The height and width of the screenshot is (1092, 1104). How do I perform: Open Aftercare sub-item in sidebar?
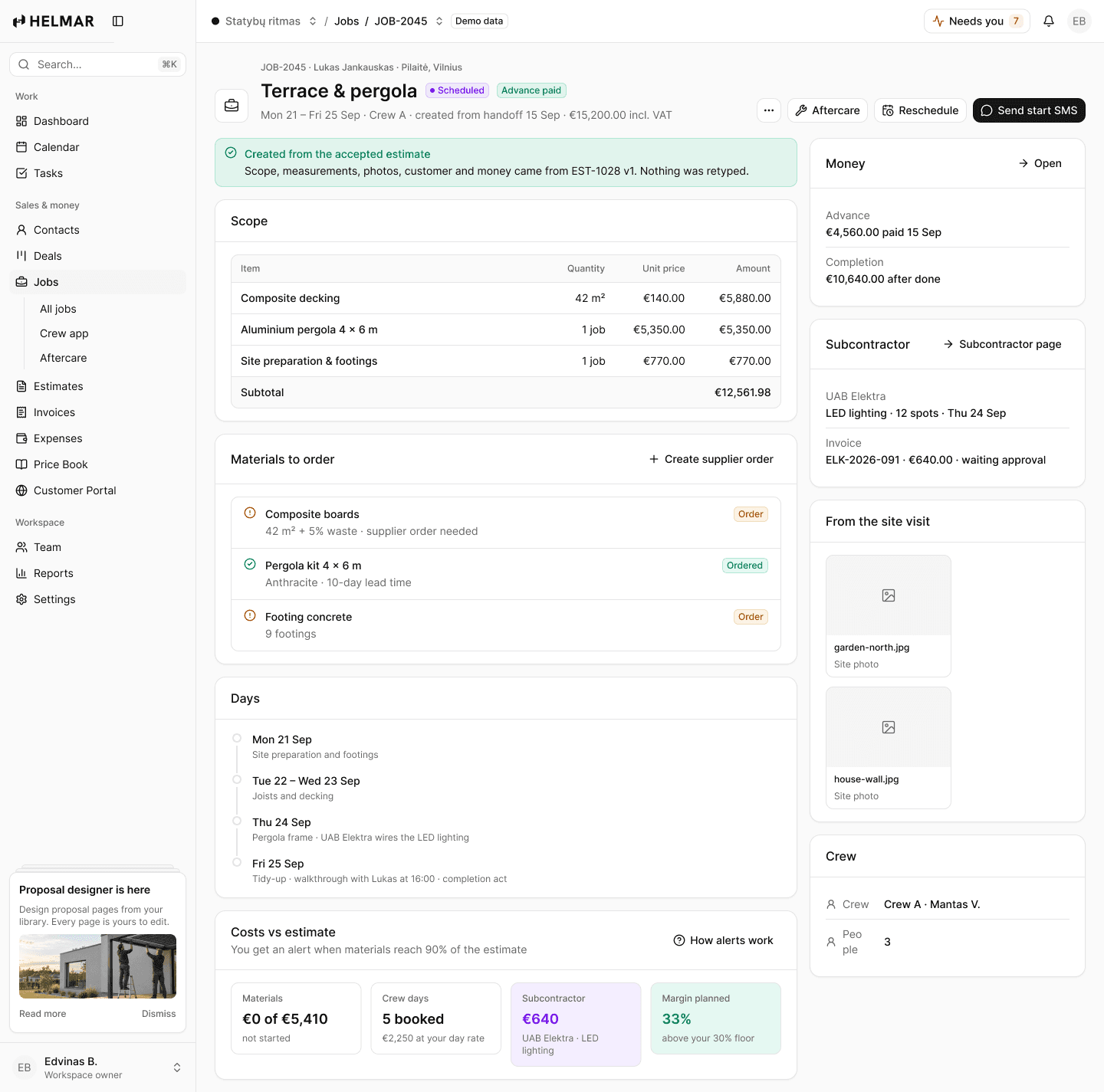click(108, 358)
